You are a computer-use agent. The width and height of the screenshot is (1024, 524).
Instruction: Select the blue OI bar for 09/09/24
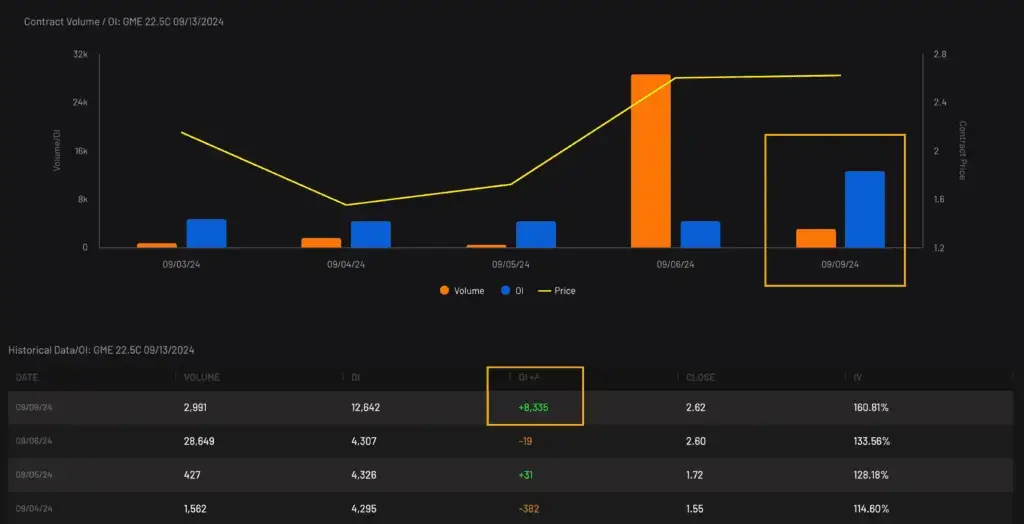pos(865,209)
